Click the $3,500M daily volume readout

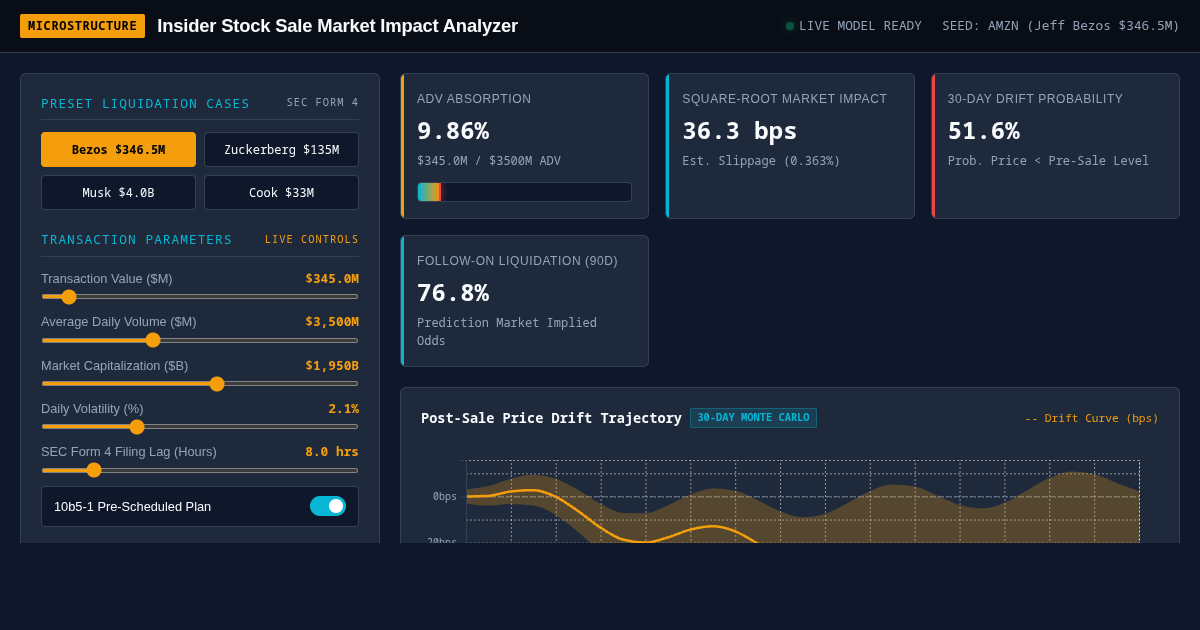(x=332, y=322)
